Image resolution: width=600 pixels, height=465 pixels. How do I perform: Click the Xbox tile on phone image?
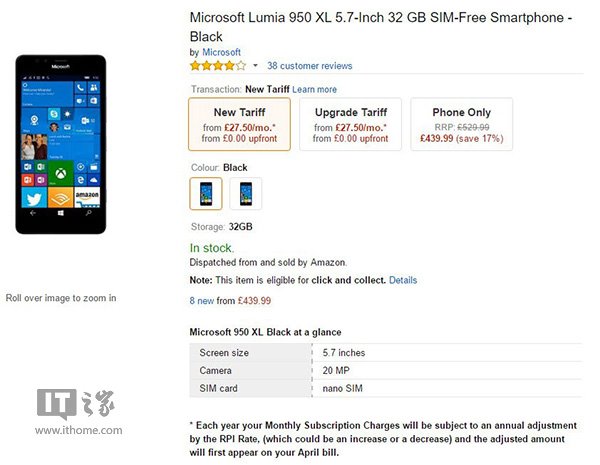tap(60, 174)
